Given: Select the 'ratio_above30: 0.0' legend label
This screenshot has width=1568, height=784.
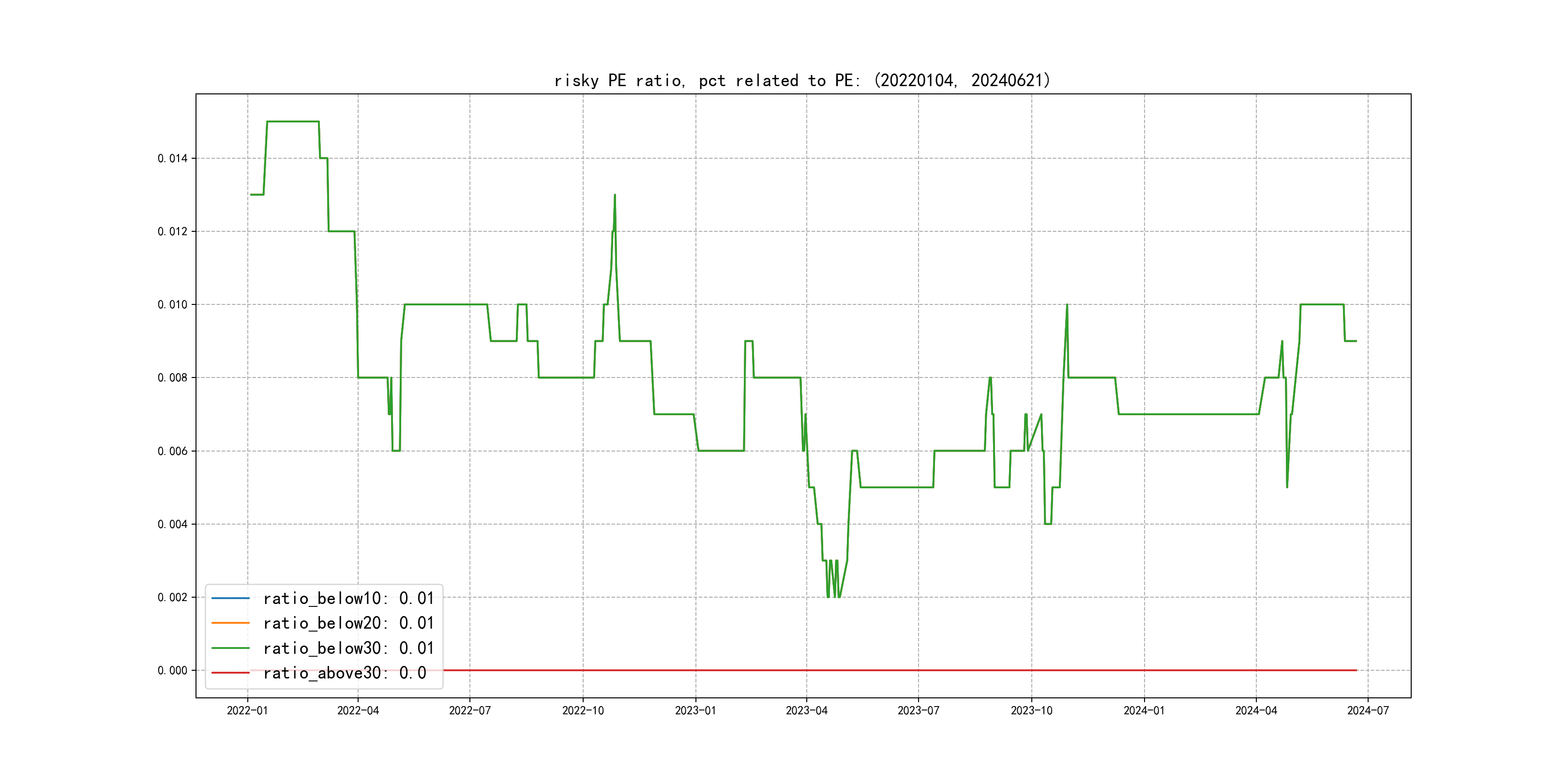Looking at the screenshot, I should tap(345, 673).
